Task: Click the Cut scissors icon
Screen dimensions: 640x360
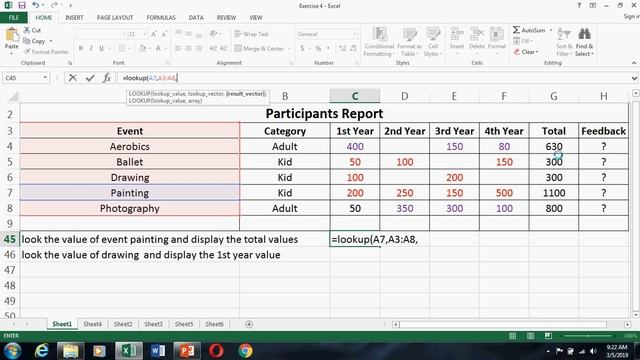Action: pyautogui.click(x=27, y=30)
